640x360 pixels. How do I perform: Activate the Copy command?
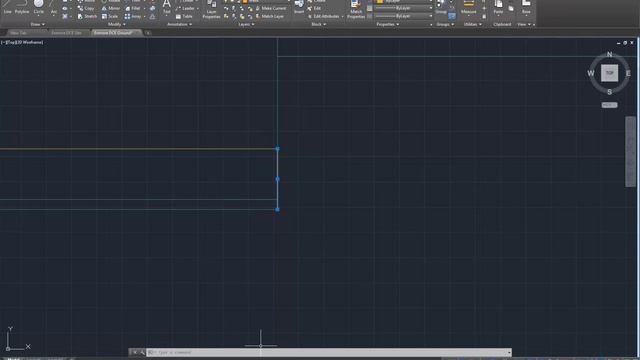[x=86, y=8]
